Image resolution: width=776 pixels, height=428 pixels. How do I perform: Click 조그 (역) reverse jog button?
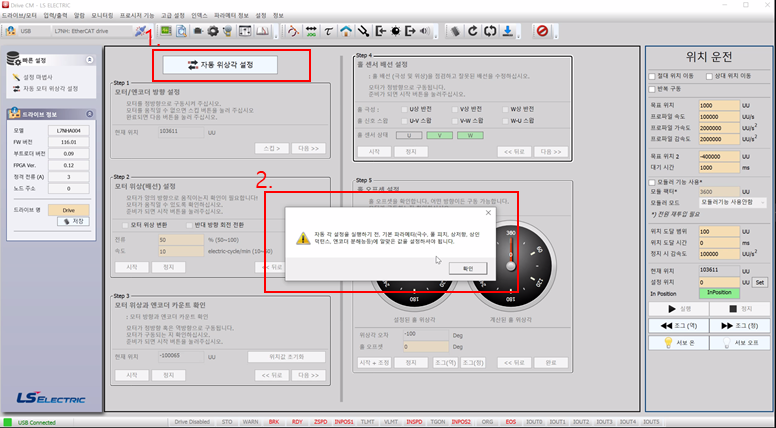click(x=679, y=326)
